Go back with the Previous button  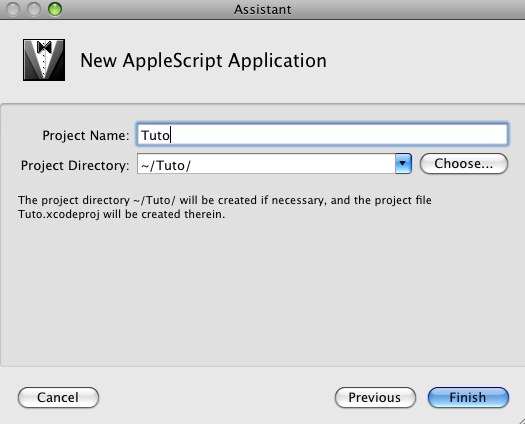pyautogui.click(x=375, y=398)
